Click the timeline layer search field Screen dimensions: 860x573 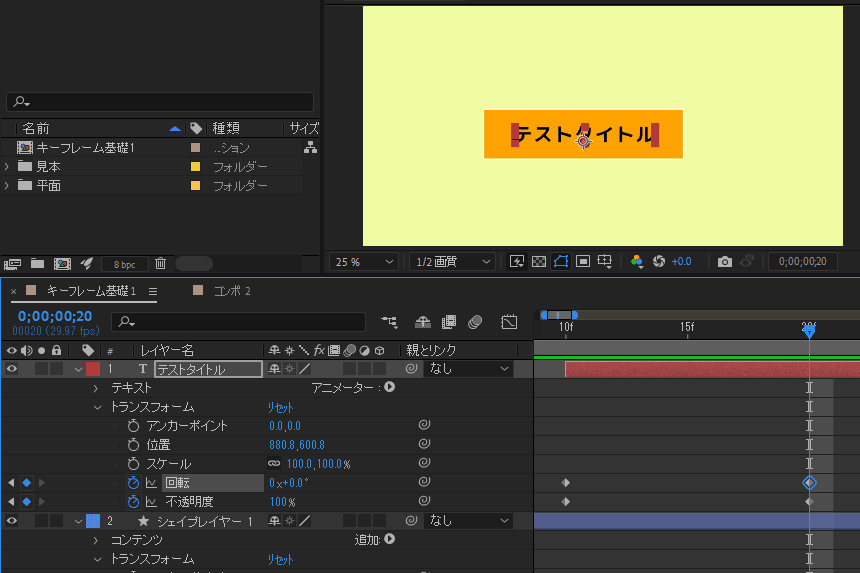[x=239, y=322]
